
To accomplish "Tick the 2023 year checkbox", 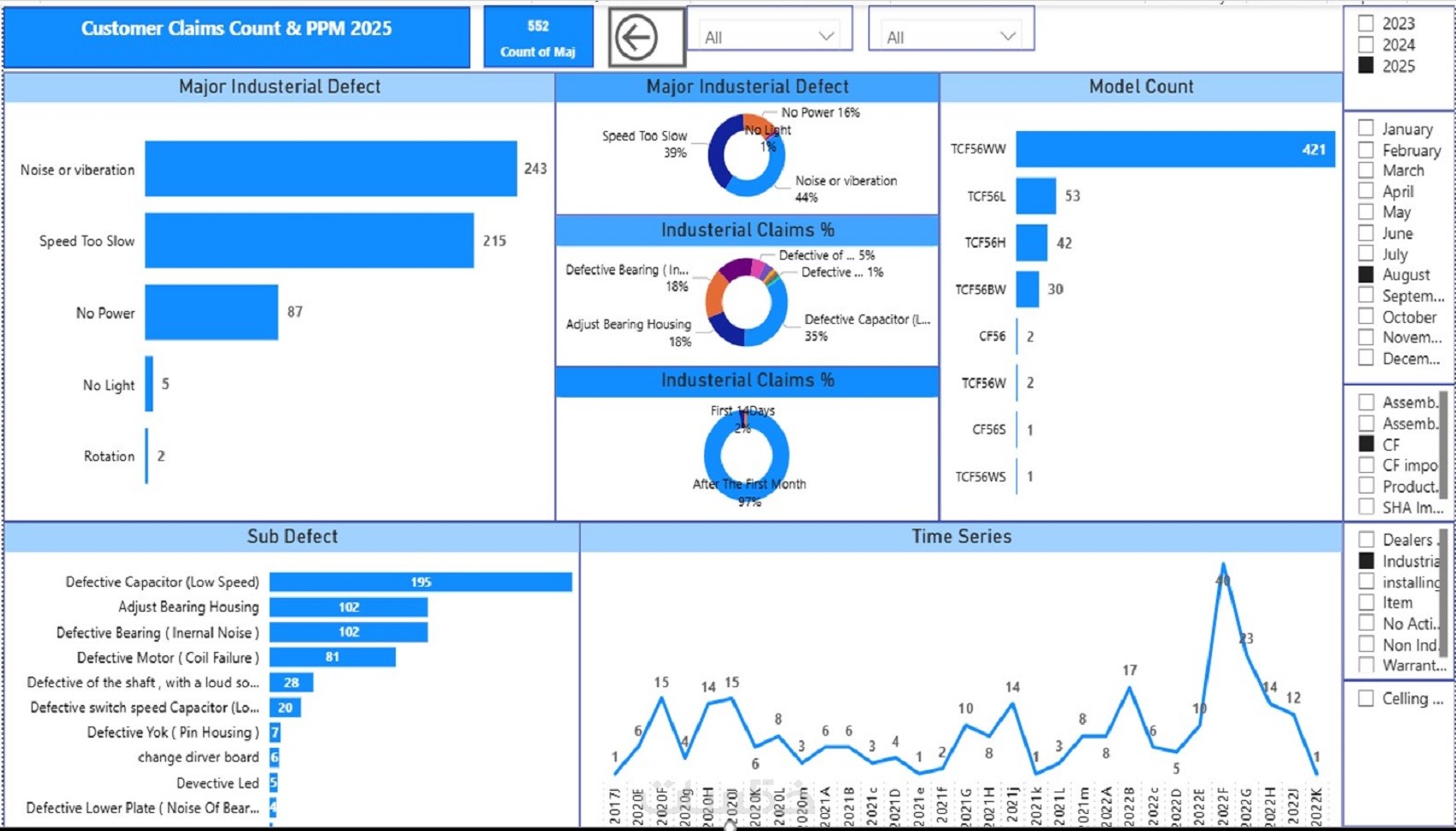I will pyautogui.click(x=1366, y=24).
